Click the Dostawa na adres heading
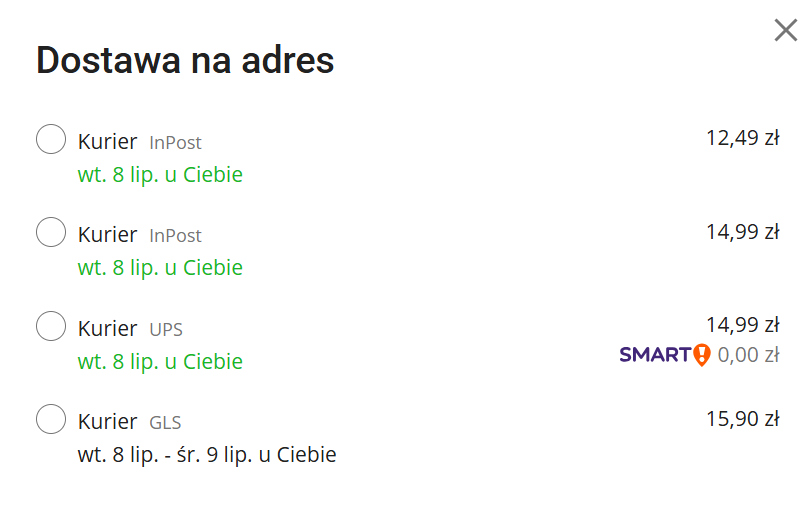Image resolution: width=811 pixels, height=505 pixels. click(x=185, y=60)
